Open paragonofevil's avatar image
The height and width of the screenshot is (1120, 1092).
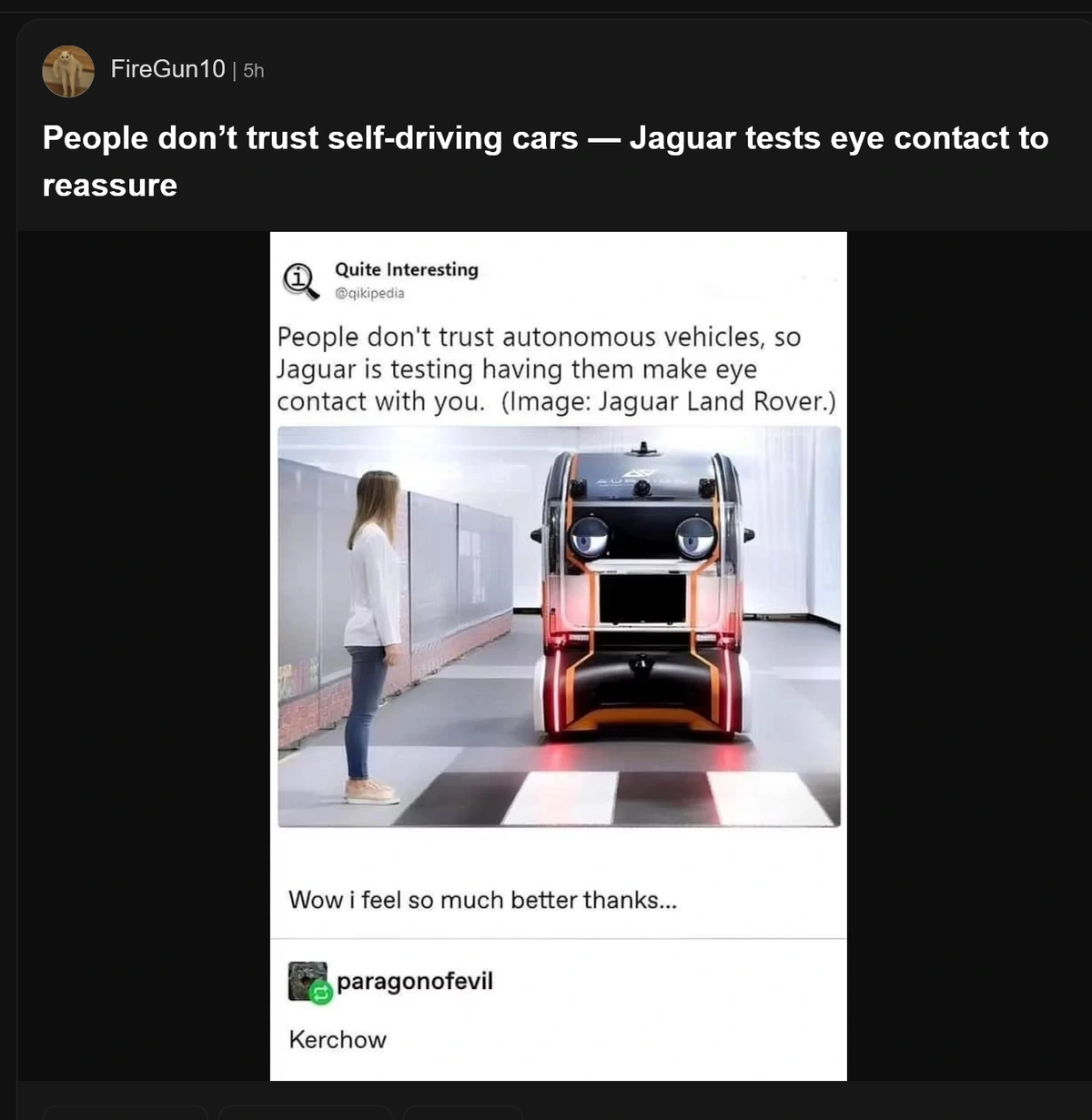point(308,981)
